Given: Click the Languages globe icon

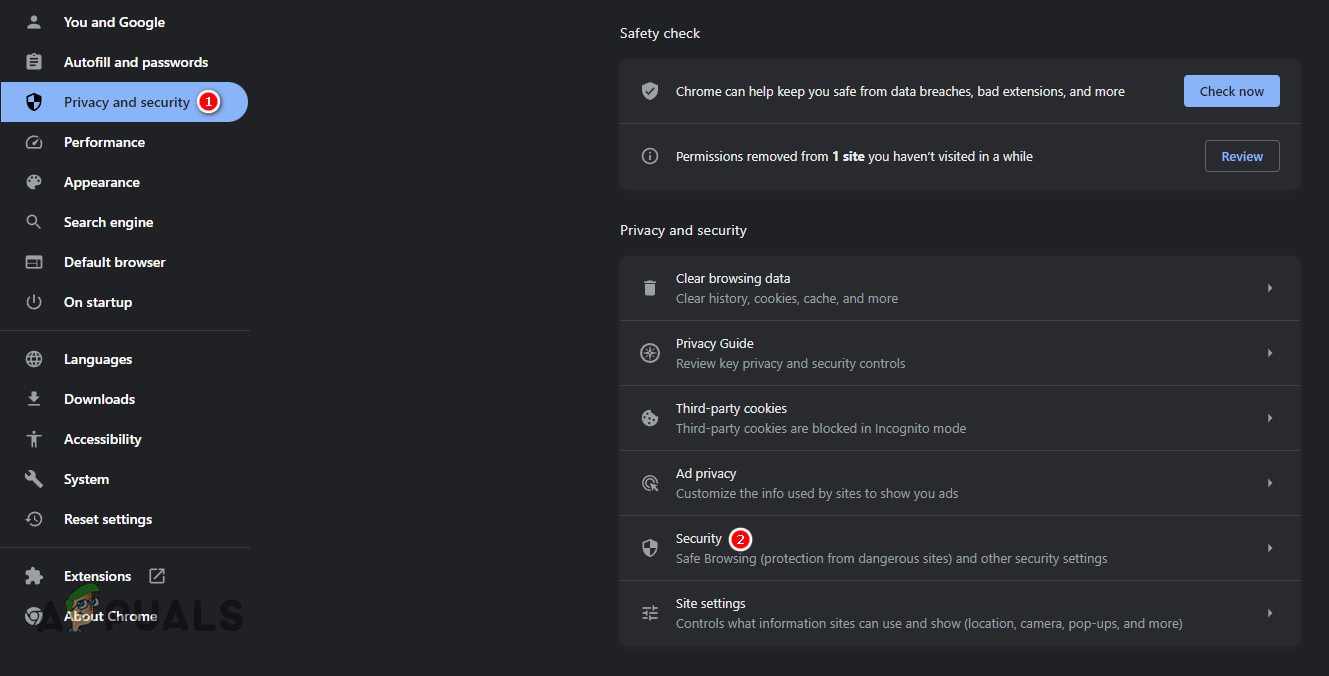Looking at the screenshot, I should (x=34, y=359).
